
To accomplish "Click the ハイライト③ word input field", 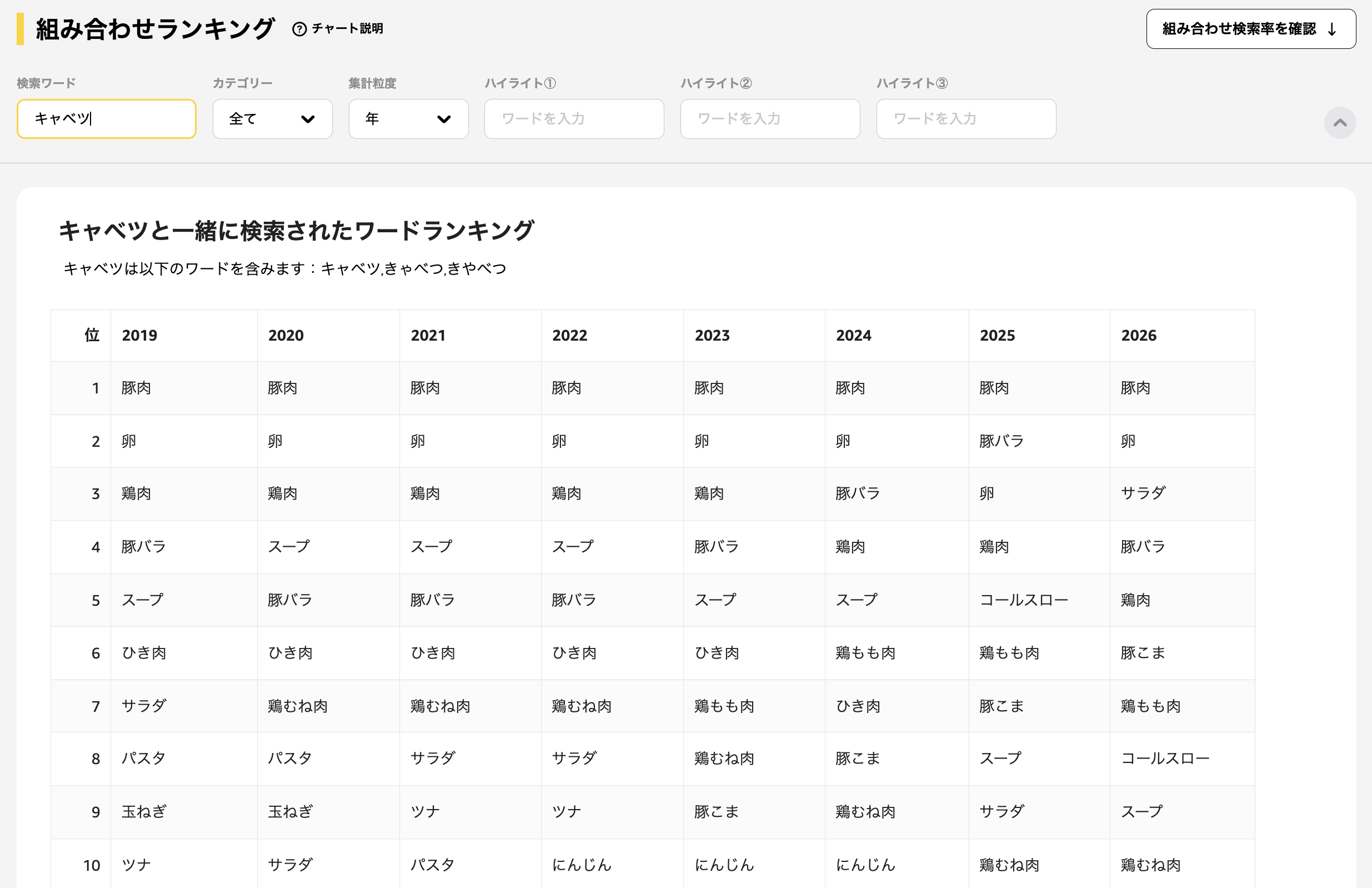I will [x=966, y=119].
